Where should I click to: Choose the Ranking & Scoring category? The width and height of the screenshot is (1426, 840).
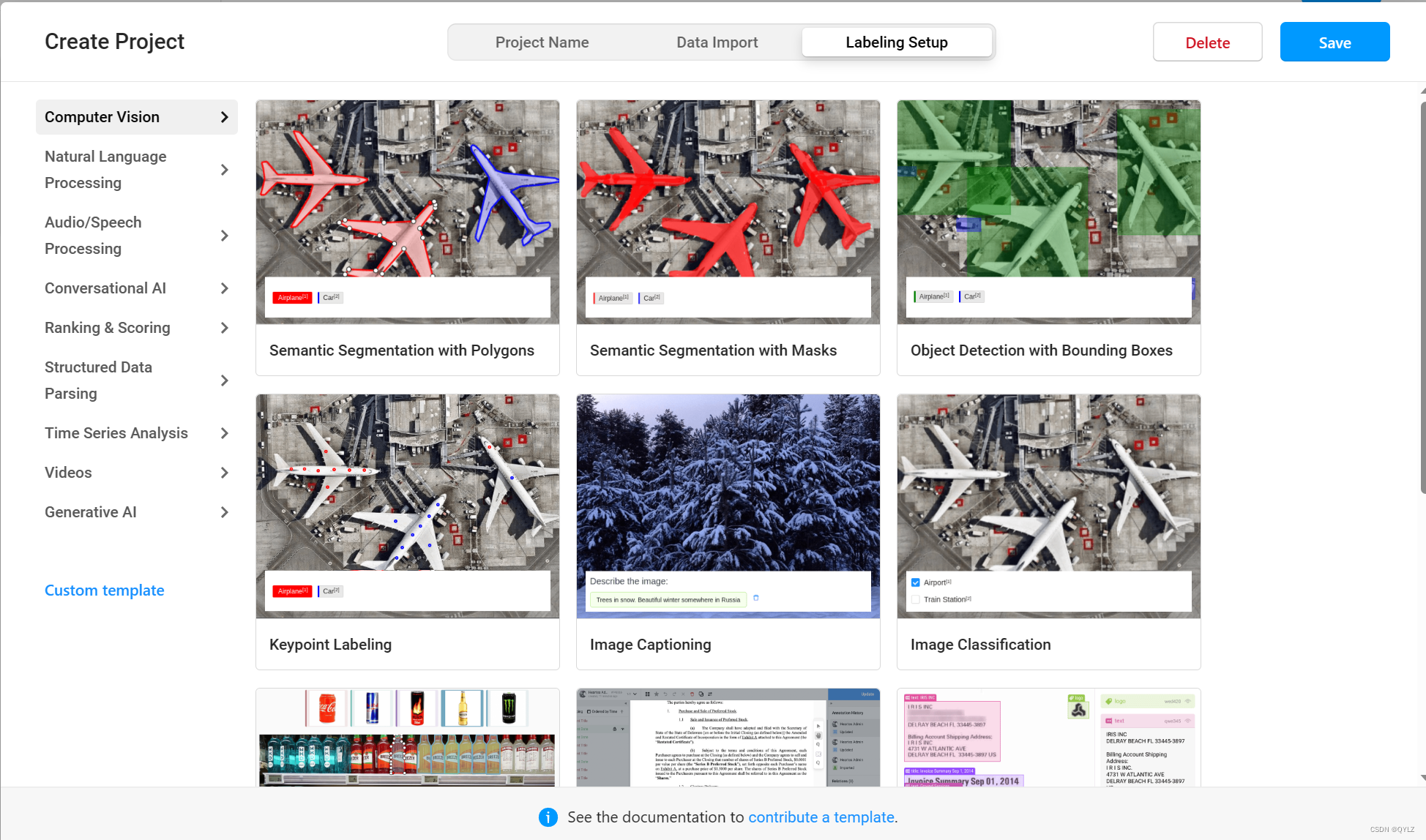[137, 328]
